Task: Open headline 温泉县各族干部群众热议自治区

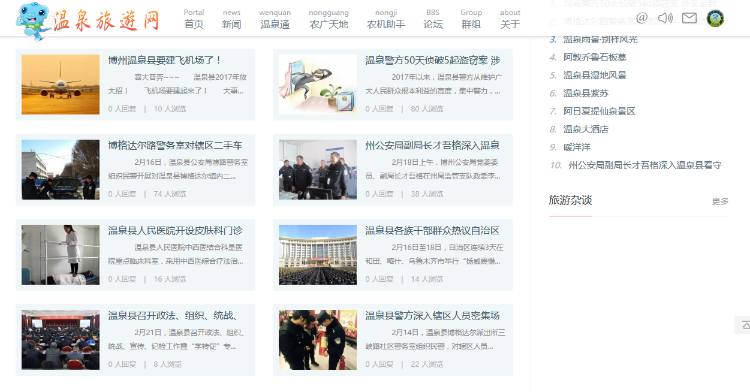Action: click(432, 230)
